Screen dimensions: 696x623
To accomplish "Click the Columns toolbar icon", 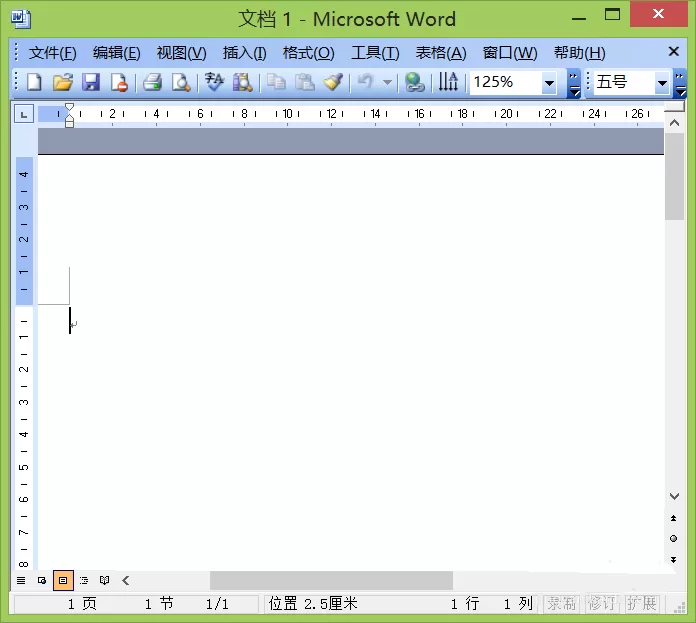I will (448, 83).
